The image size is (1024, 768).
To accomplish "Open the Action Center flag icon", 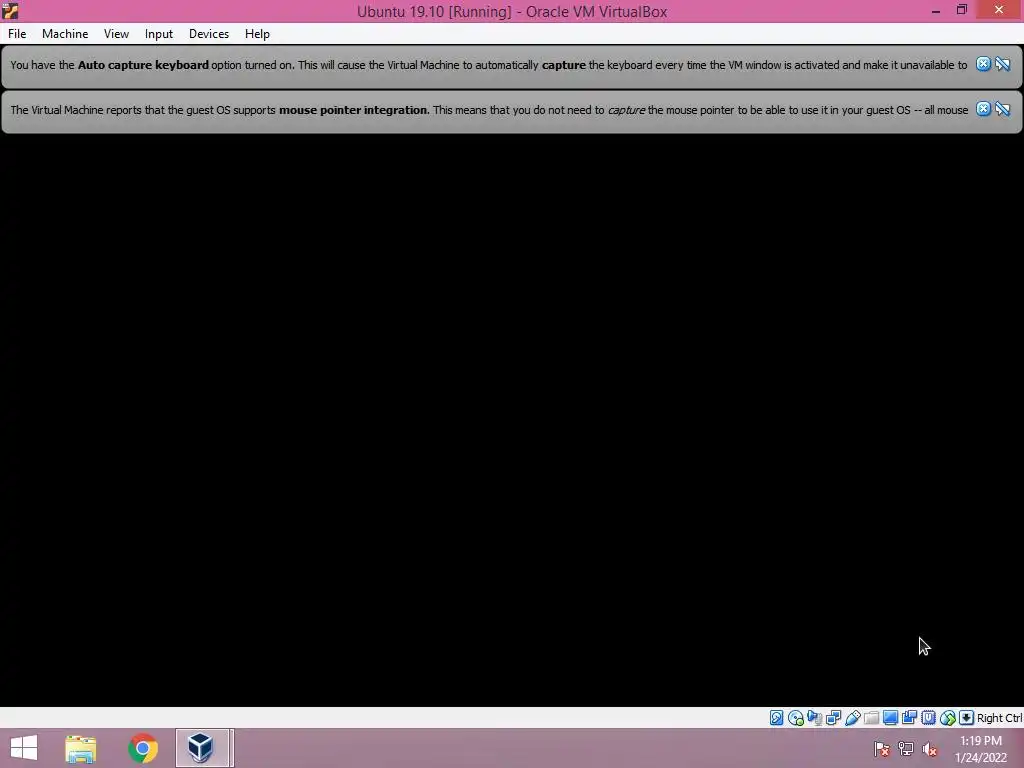I will click(882, 749).
